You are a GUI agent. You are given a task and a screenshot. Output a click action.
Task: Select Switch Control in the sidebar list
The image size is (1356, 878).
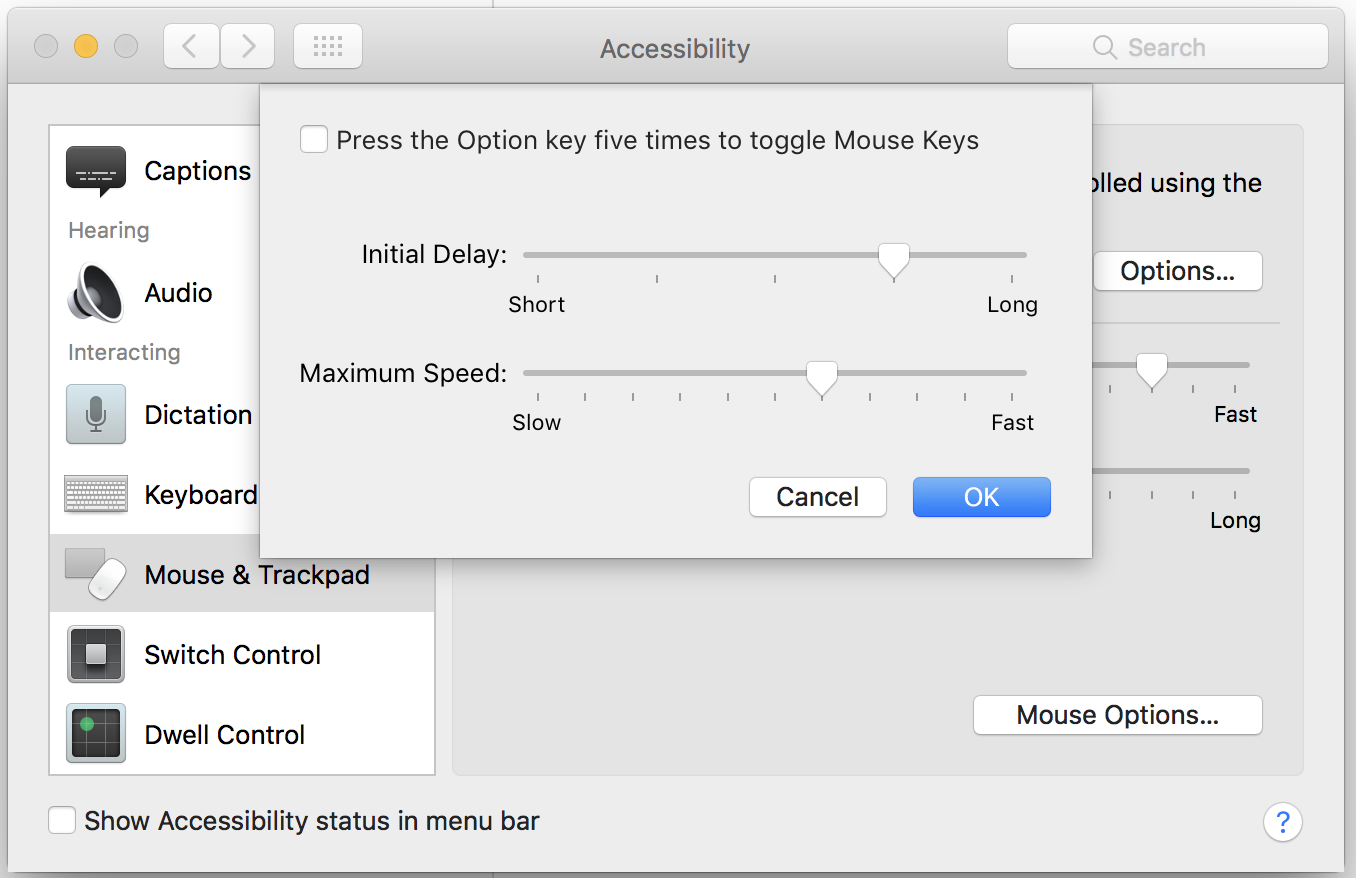point(232,655)
